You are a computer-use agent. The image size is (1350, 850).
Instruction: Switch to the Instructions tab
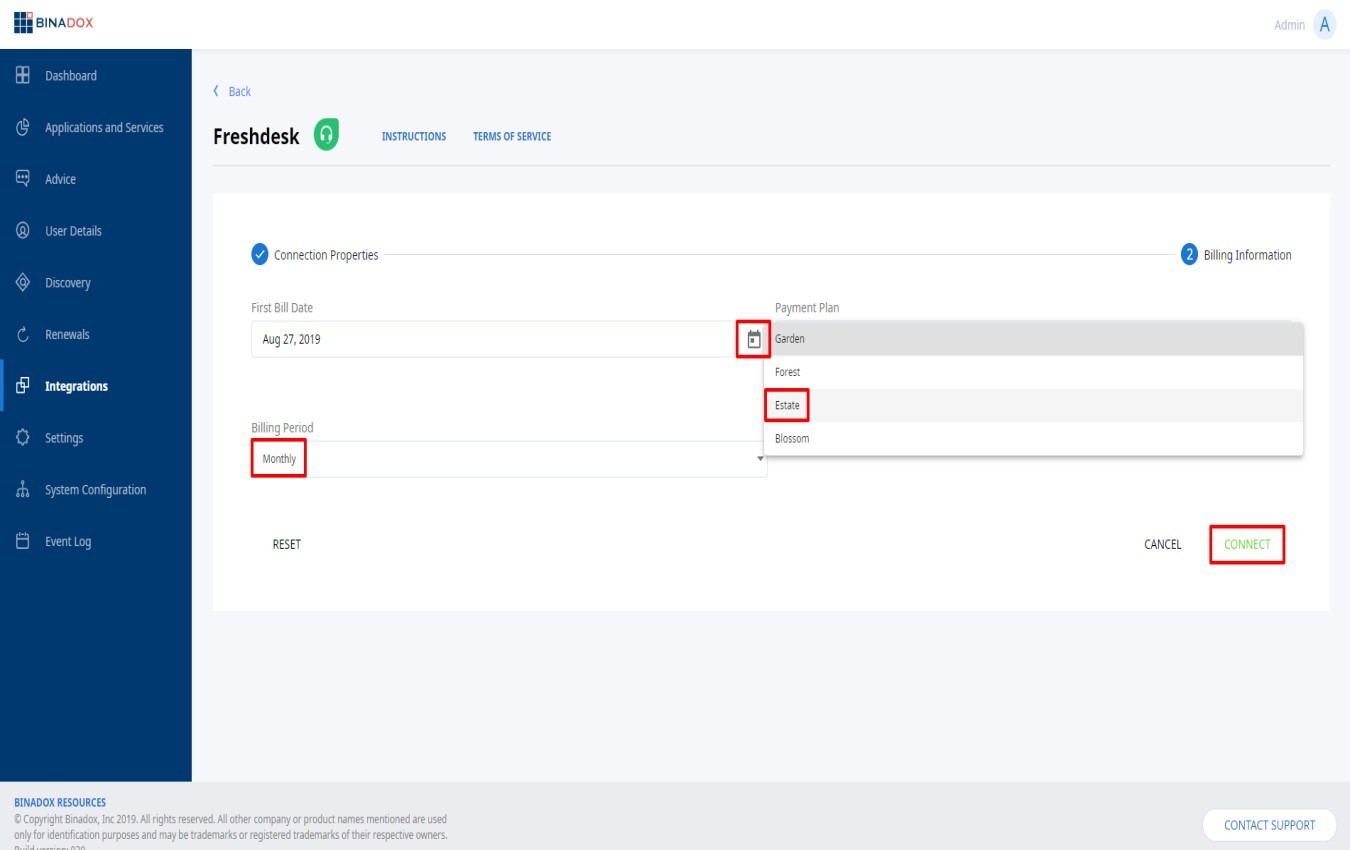tap(414, 136)
